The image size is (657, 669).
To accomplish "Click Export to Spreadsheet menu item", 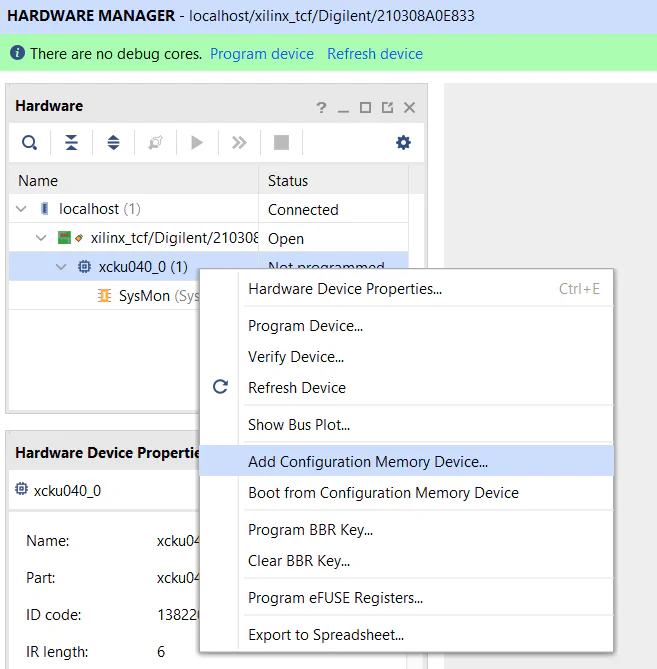I will tap(325, 635).
